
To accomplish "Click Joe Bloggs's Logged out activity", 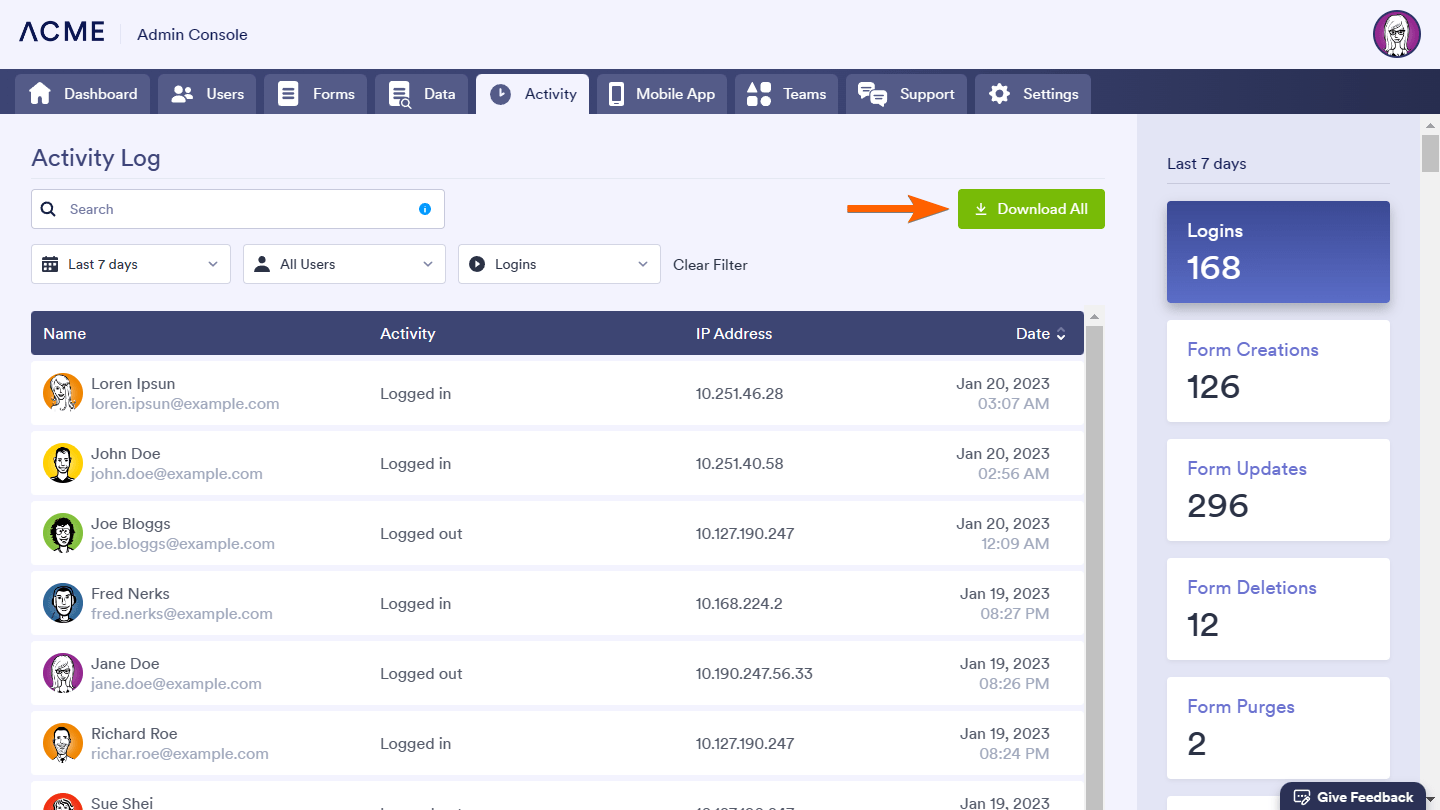I will pyautogui.click(x=421, y=534).
